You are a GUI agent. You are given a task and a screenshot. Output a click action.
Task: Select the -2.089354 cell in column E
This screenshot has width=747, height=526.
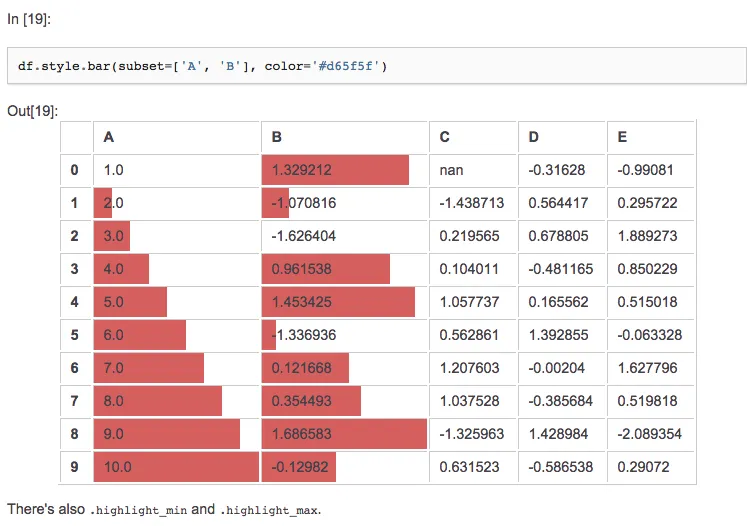click(x=650, y=434)
